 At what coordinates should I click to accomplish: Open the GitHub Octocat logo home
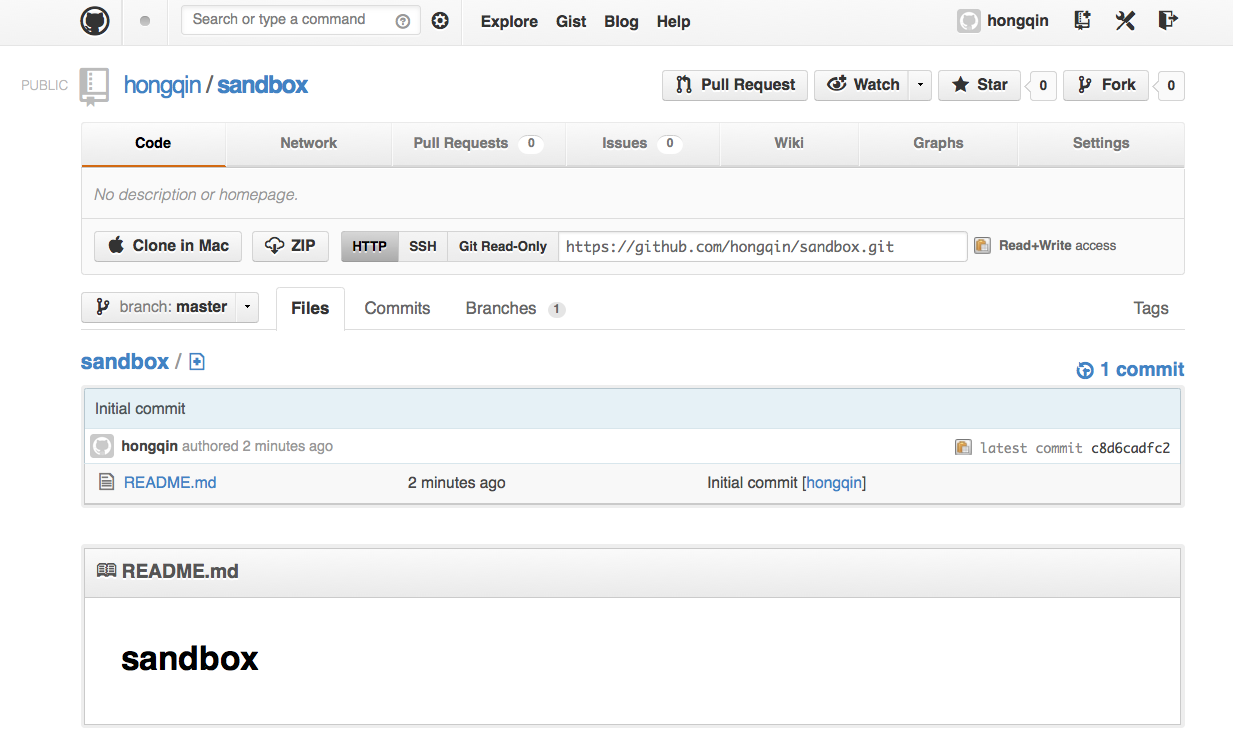point(95,21)
